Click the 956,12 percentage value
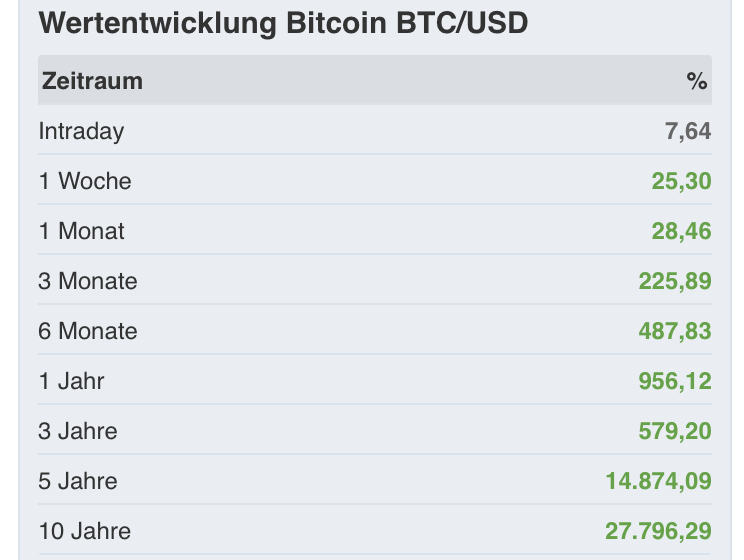744x560 pixels. click(x=675, y=381)
